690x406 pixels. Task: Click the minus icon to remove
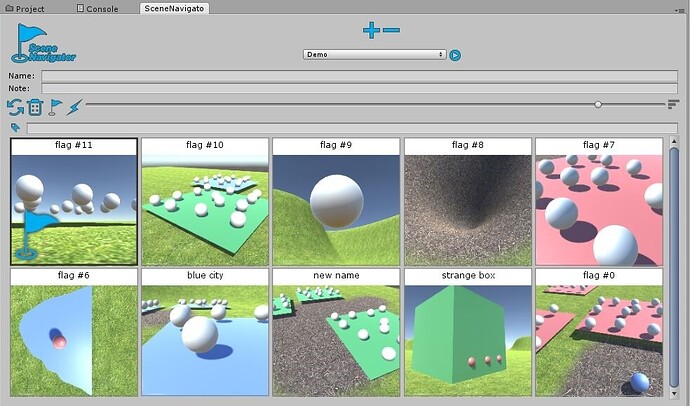(392, 30)
